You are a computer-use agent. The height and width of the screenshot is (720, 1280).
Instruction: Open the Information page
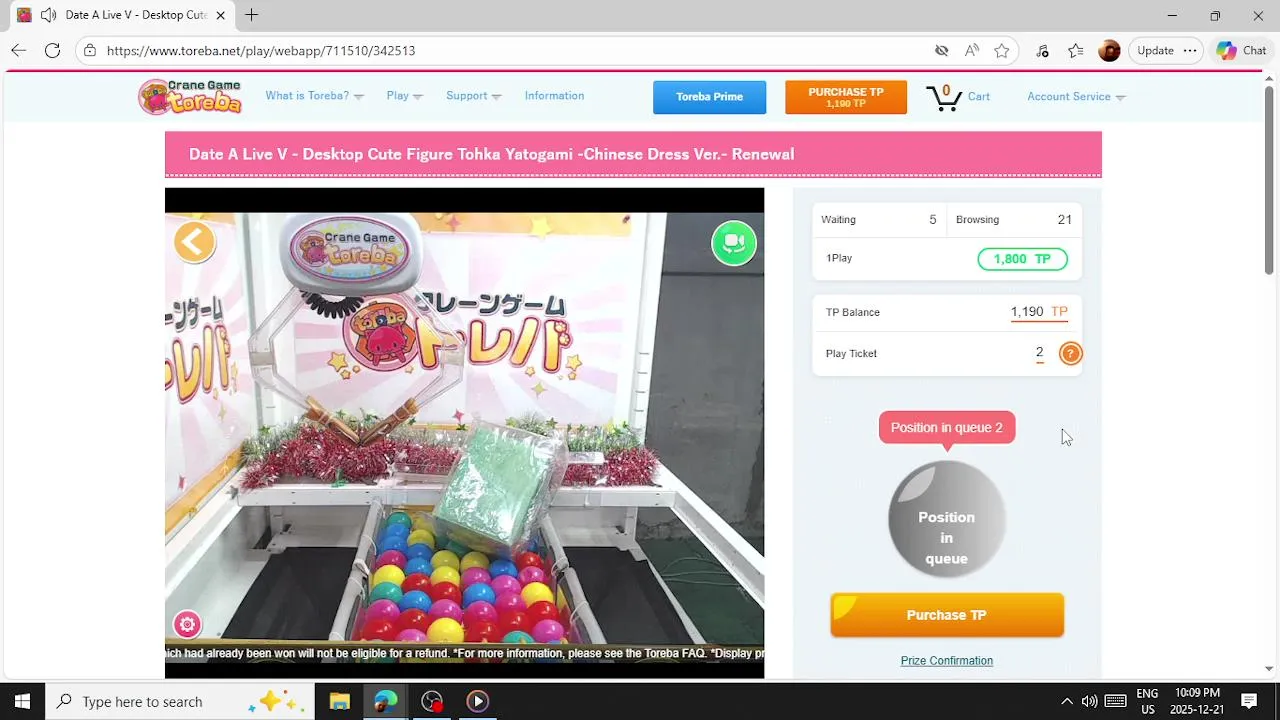click(554, 96)
